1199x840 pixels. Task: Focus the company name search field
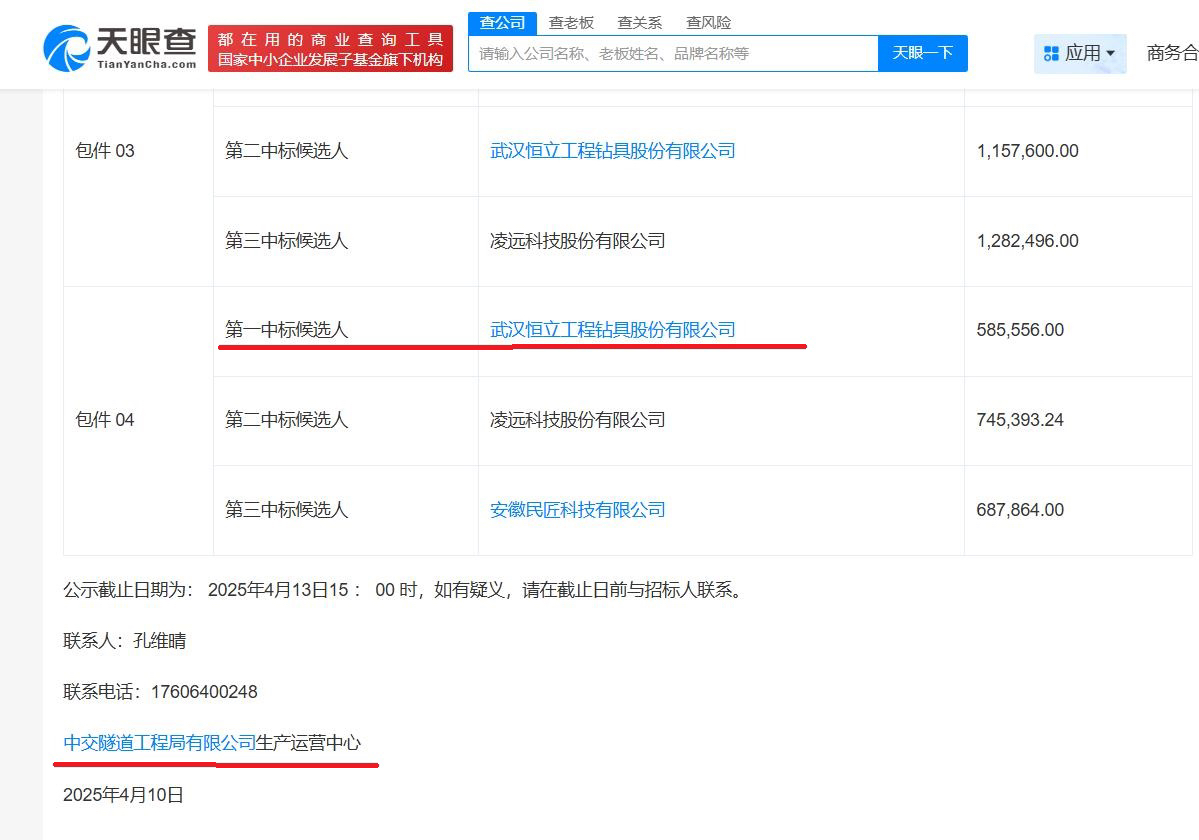(673, 54)
